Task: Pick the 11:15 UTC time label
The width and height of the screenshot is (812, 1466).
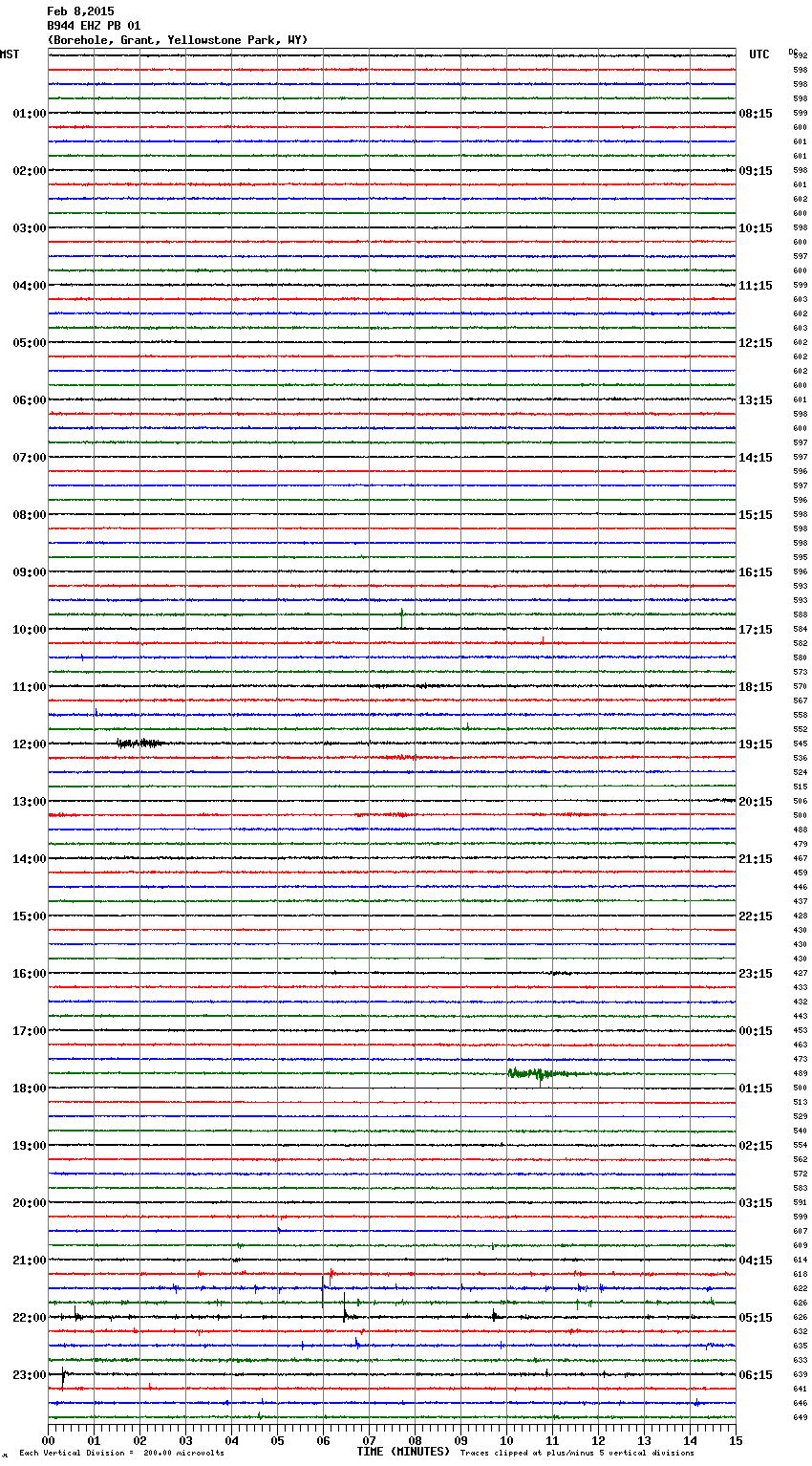Action: [756, 286]
